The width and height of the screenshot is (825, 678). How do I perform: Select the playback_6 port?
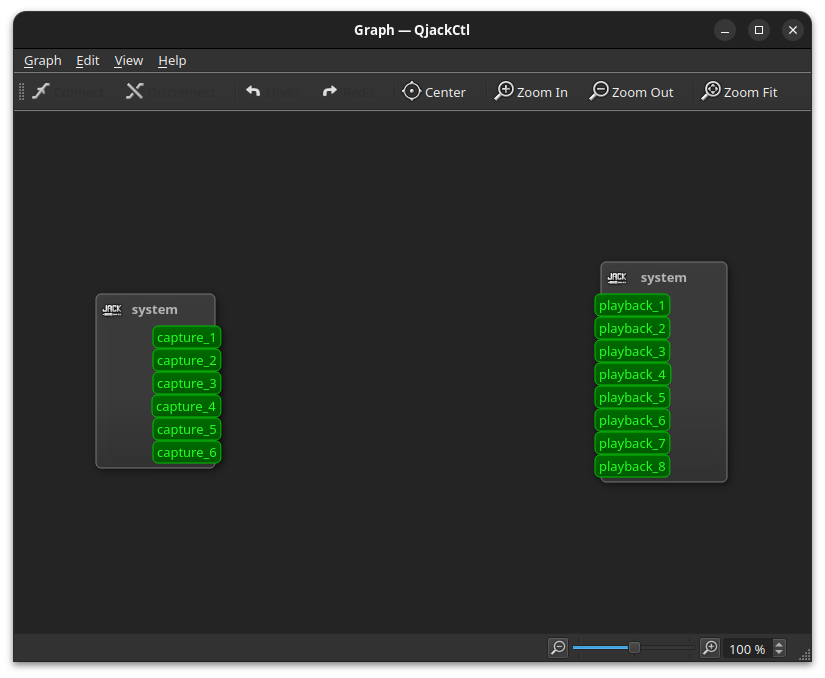pyautogui.click(x=632, y=420)
